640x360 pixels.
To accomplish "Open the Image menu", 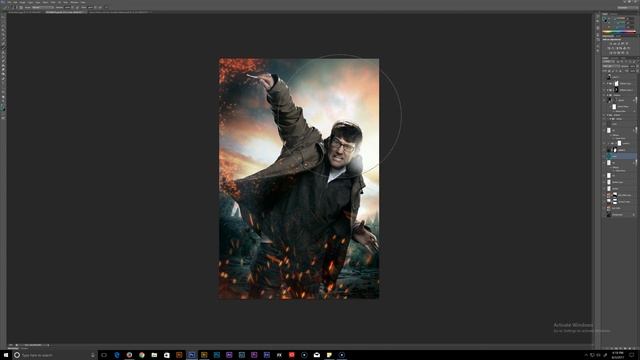I will pos(22,2).
